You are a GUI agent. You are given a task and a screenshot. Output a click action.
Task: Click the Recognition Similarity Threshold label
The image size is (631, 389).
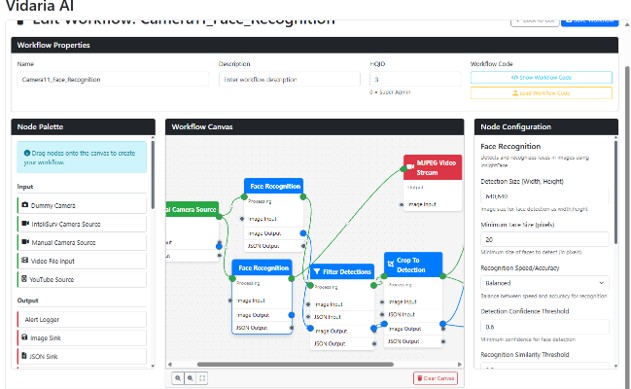tap(525, 354)
